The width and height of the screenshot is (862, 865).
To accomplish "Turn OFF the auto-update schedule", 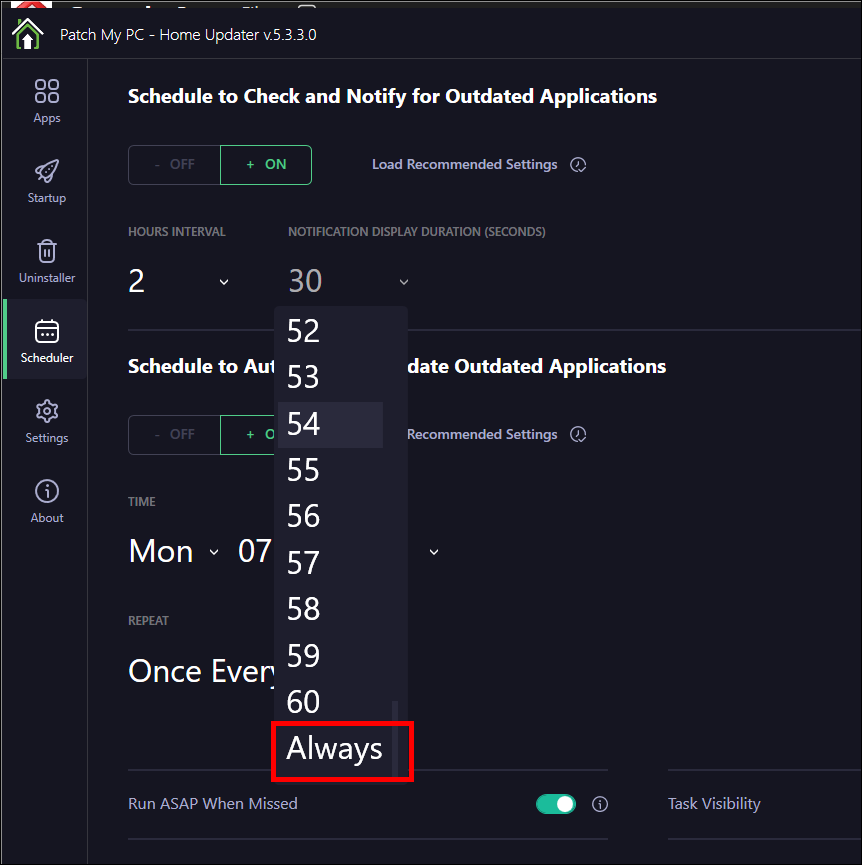I will click(174, 435).
